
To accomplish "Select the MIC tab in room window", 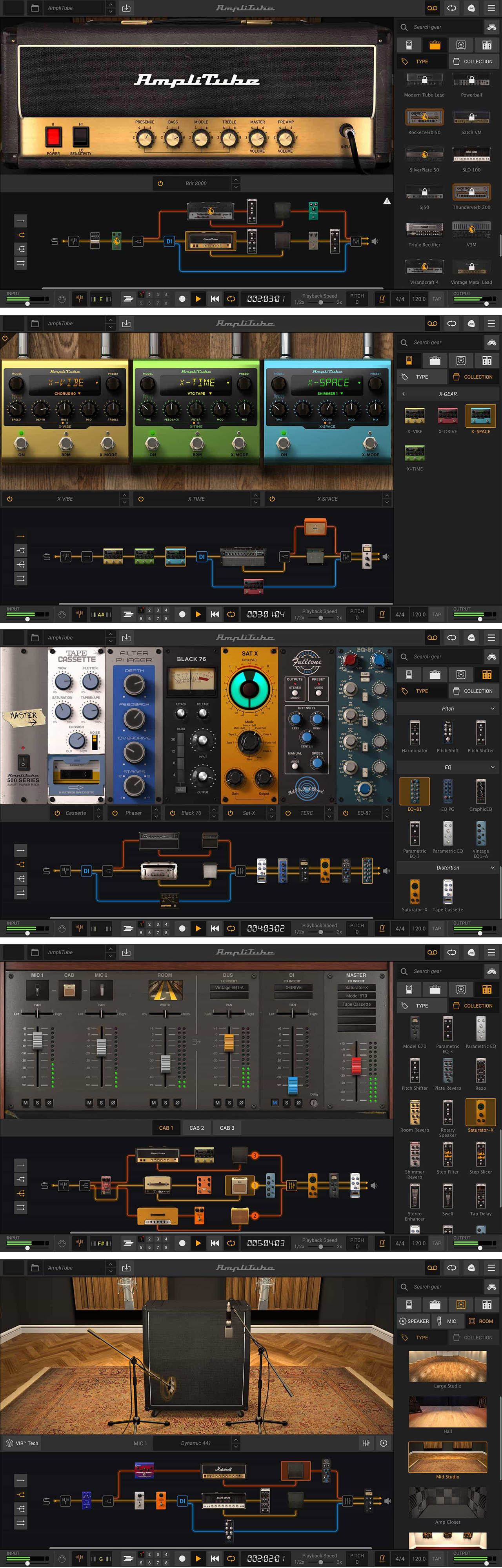I will click(x=447, y=1321).
